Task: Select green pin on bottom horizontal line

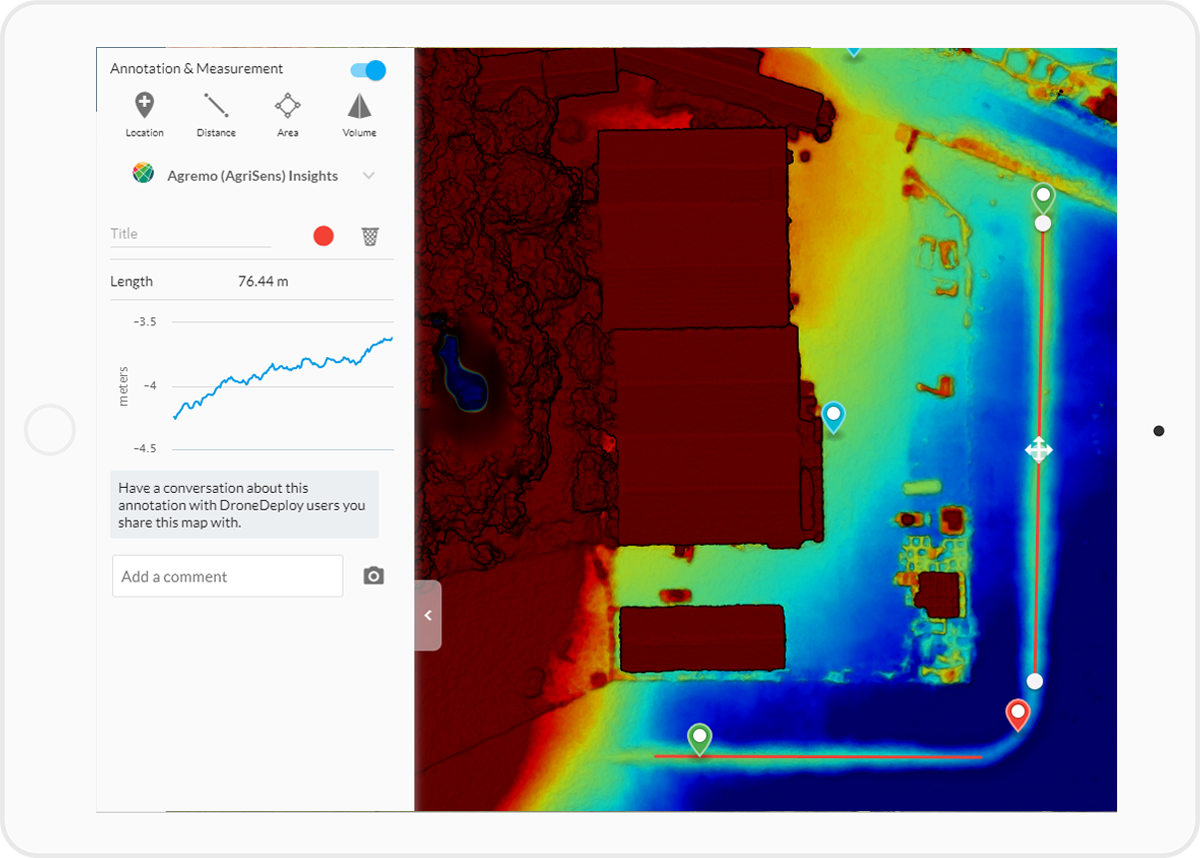Action: pos(700,739)
